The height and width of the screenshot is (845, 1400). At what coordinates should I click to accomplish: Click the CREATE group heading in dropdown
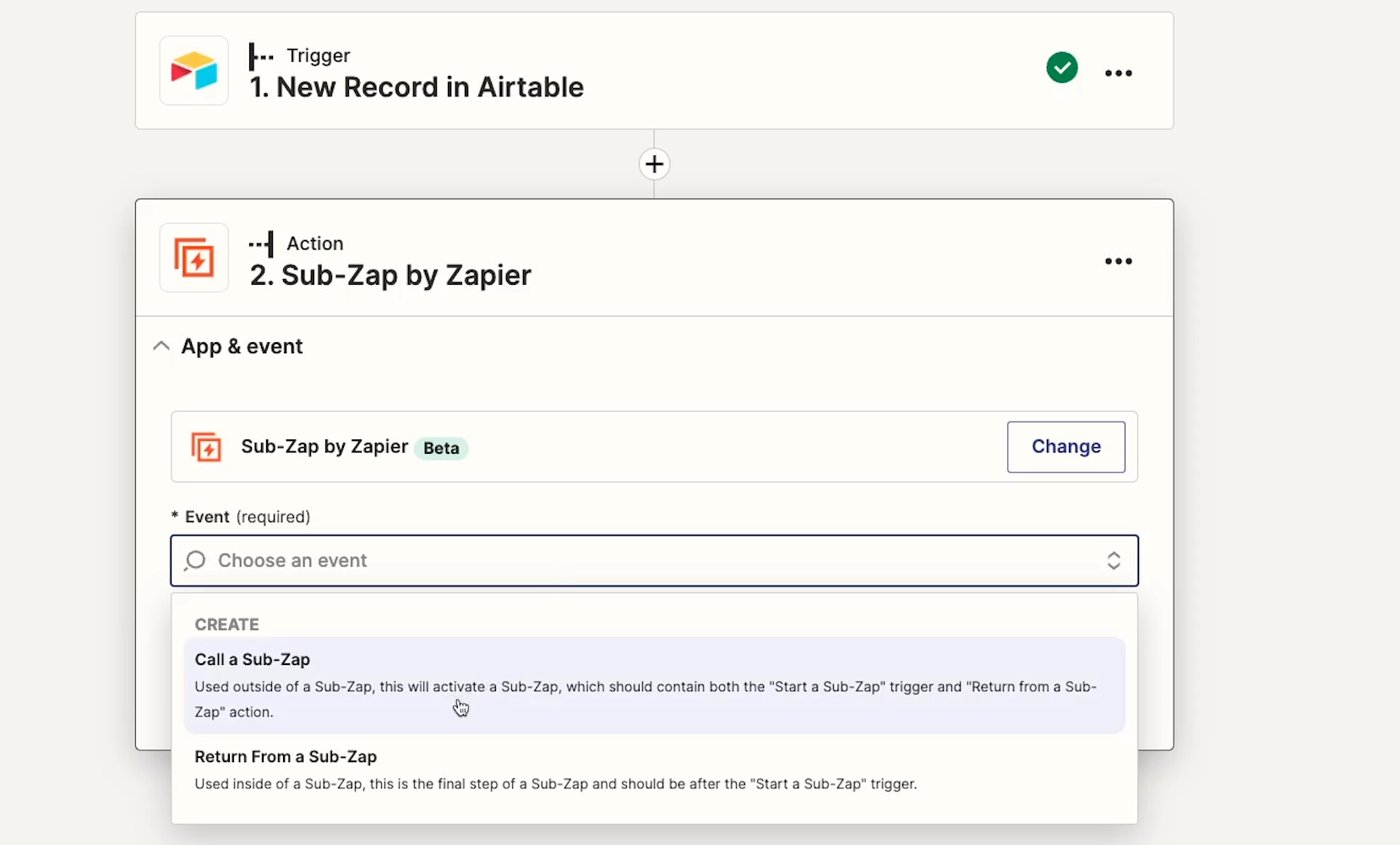click(226, 624)
